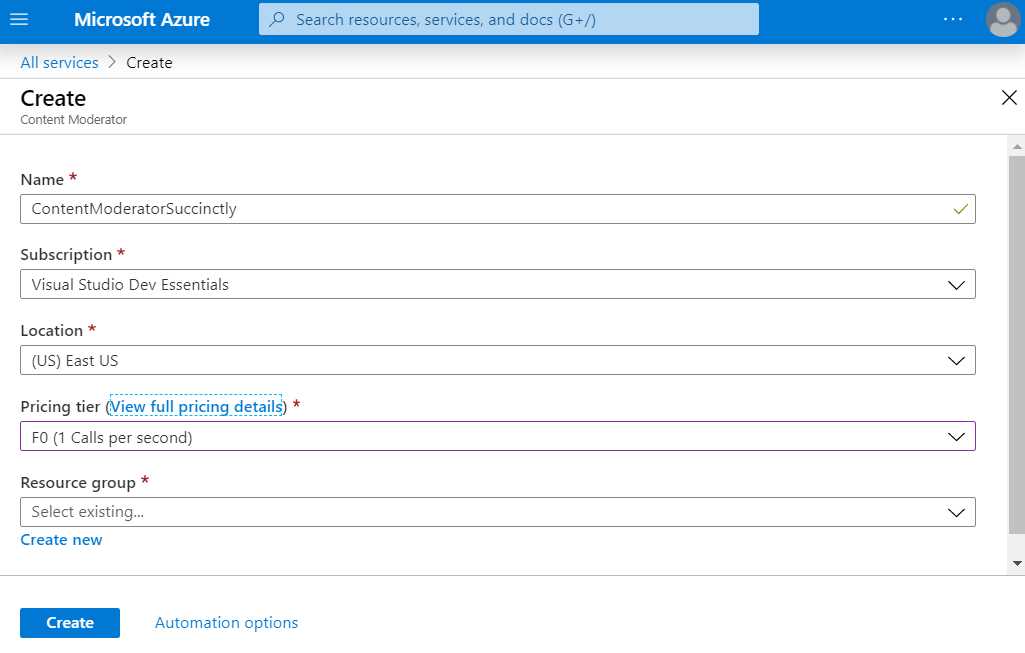View full pricing details
Screen dimensions: 1025x653
tap(195, 406)
